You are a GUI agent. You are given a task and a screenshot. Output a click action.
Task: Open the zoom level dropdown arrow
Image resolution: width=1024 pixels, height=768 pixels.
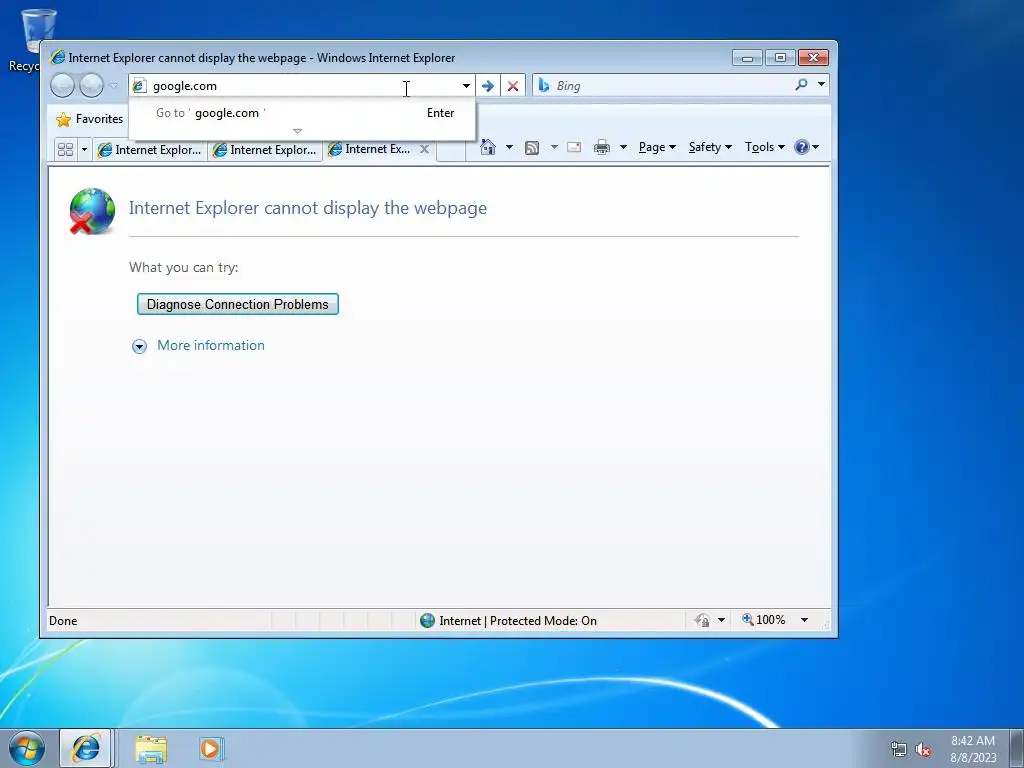(805, 620)
